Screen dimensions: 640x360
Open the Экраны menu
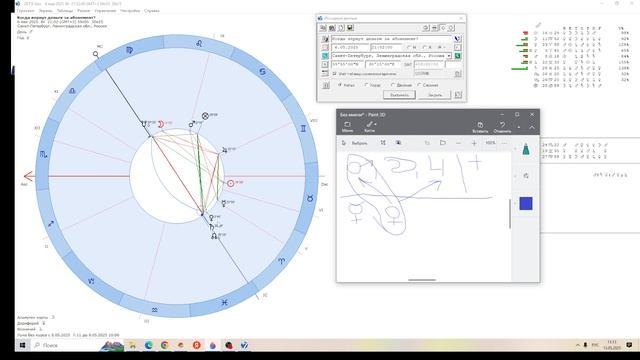[x=46, y=11]
